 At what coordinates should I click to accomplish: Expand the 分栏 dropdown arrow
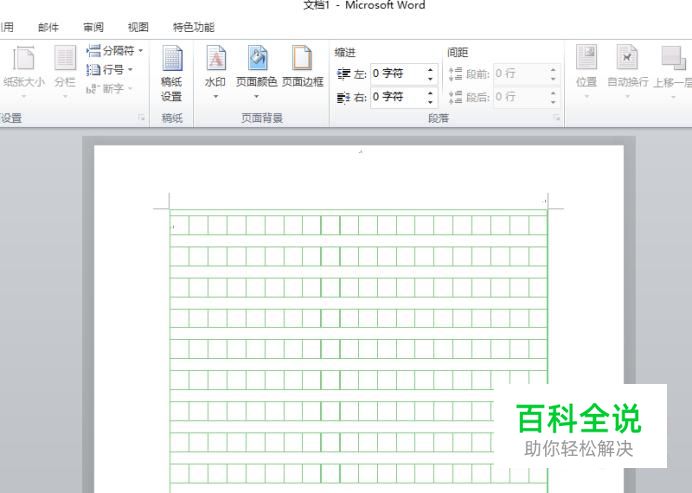pos(65,96)
